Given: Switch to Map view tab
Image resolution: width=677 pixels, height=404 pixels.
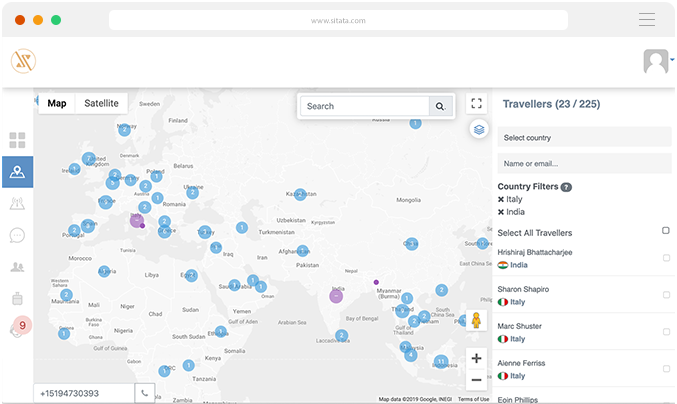Looking at the screenshot, I should tap(57, 103).
